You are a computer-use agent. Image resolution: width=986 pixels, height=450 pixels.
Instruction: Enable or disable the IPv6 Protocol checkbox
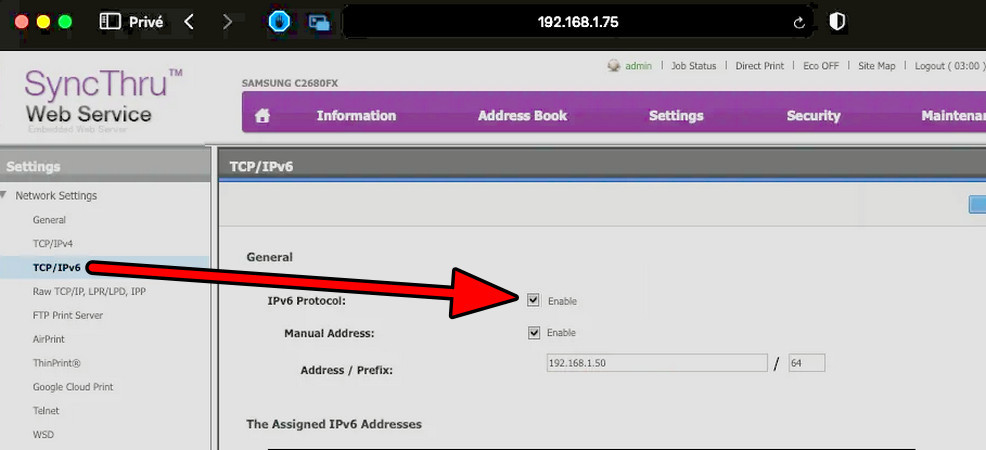533,300
